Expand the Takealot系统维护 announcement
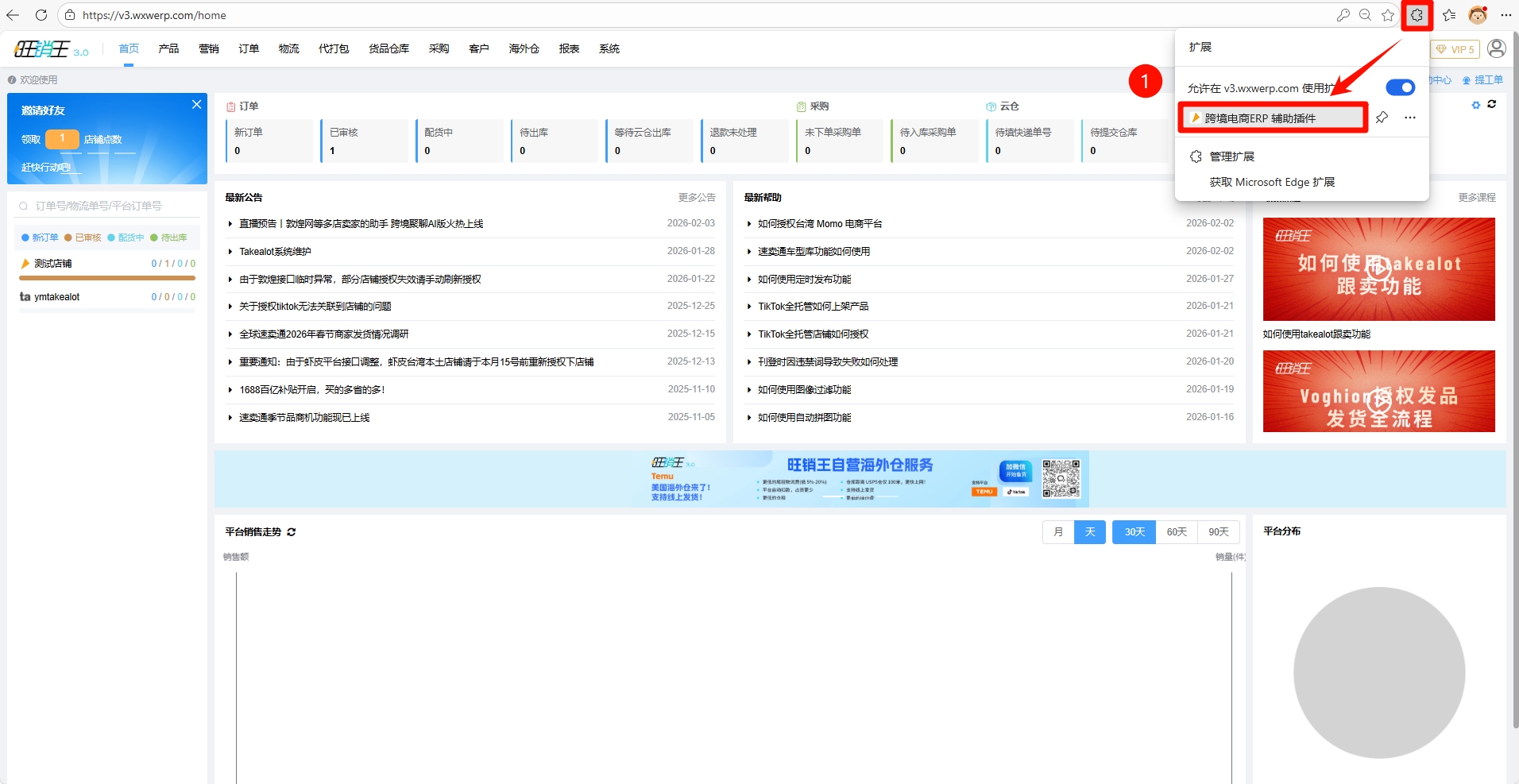1519x784 pixels. 275,252
